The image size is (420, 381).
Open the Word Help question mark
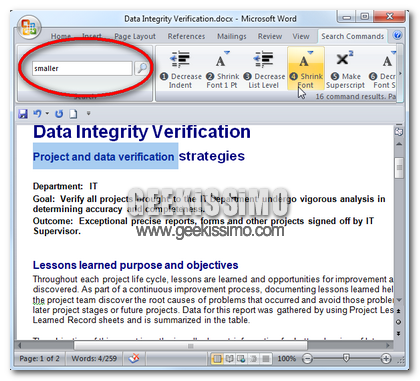point(397,35)
